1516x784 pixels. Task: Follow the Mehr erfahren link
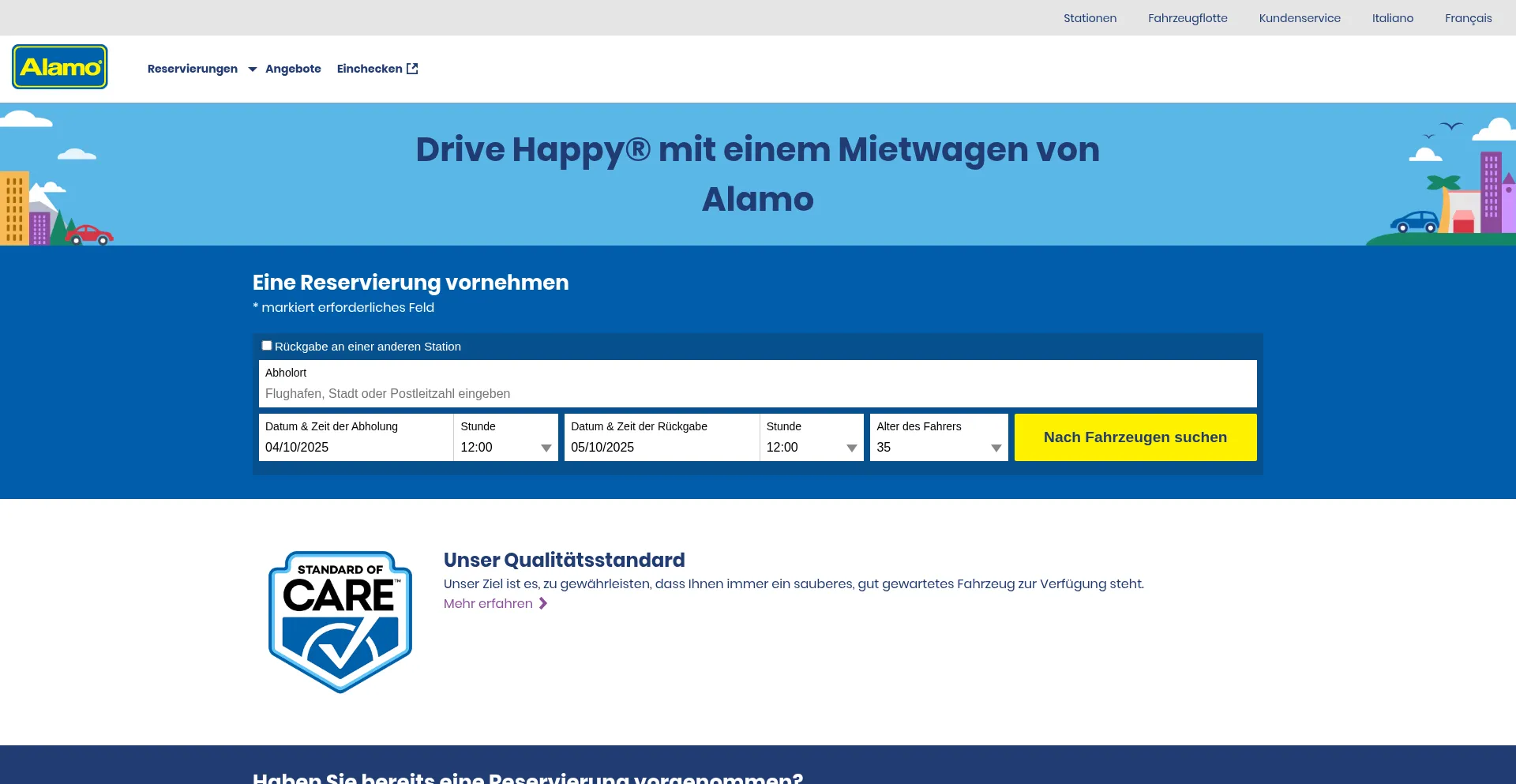click(488, 604)
